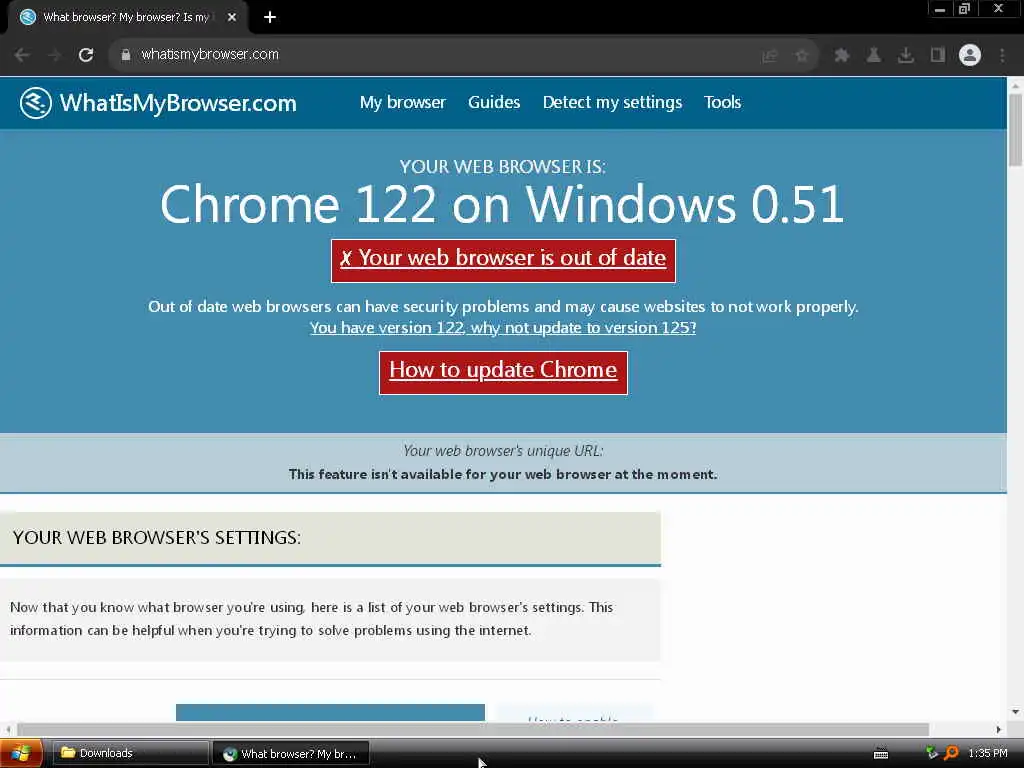Open Detect my settings menu
This screenshot has width=1024, height=768.
click(x=613, y=103)
